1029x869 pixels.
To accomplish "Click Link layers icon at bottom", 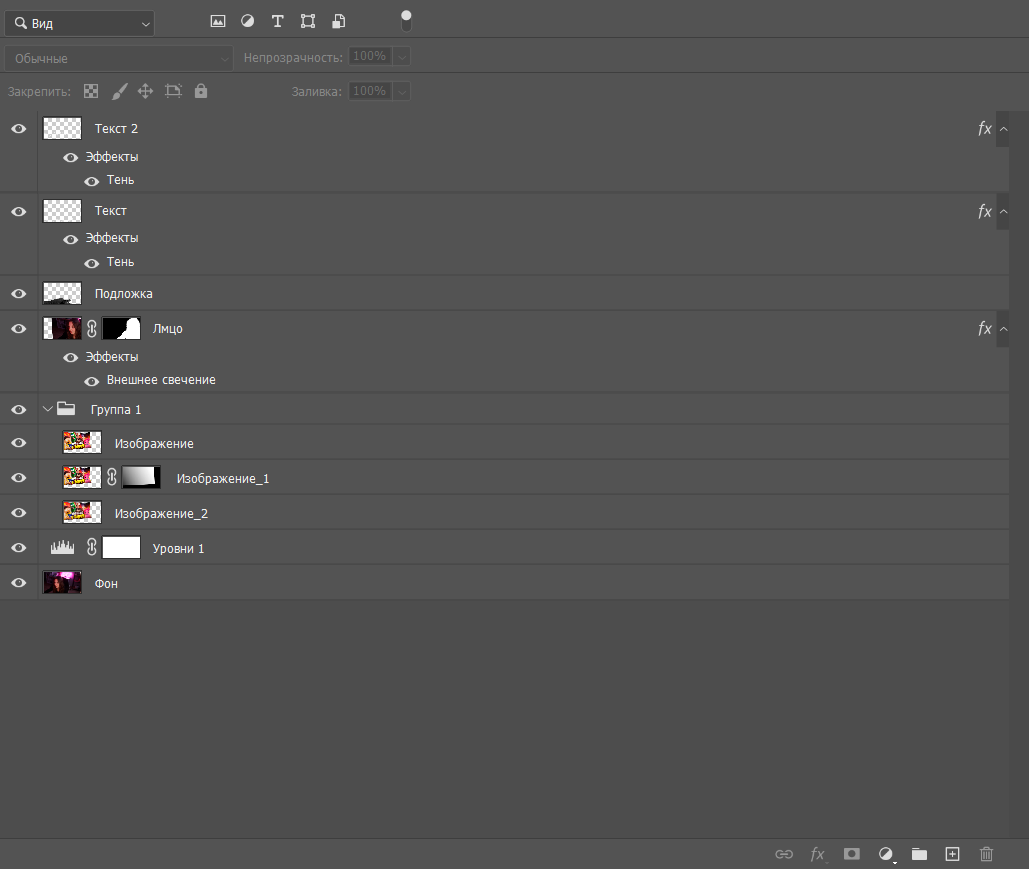I will (x=784, y=854).
